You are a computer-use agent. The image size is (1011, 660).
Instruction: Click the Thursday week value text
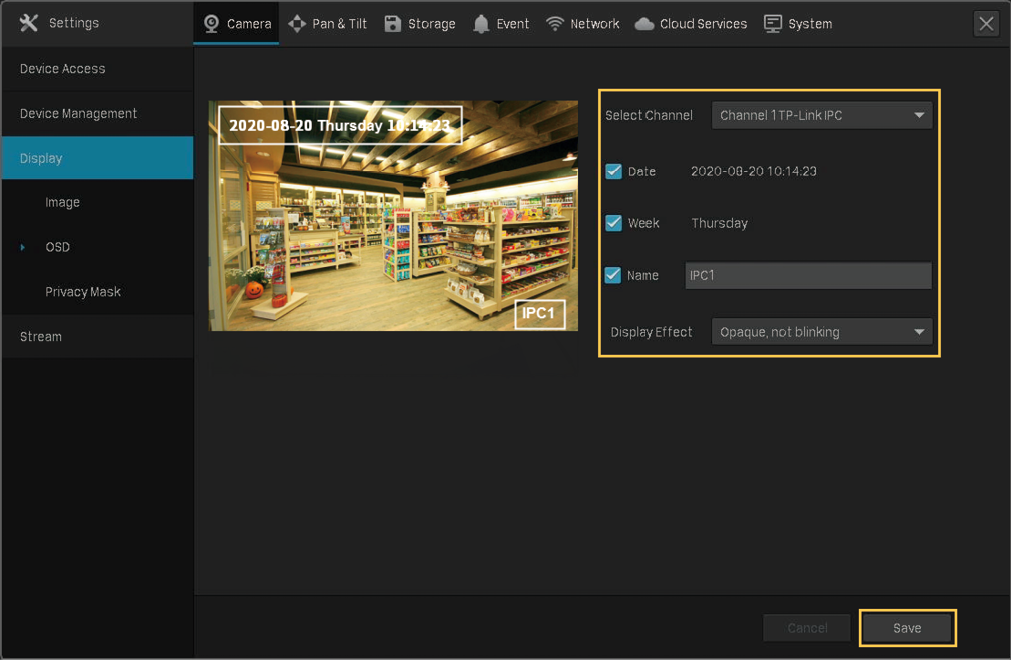pos(720,223)
